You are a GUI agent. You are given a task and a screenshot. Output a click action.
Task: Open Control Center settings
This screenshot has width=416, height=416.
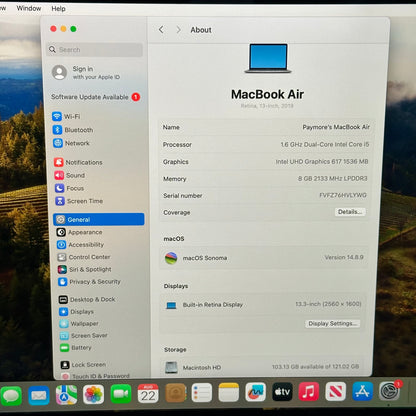coord(84,257)
